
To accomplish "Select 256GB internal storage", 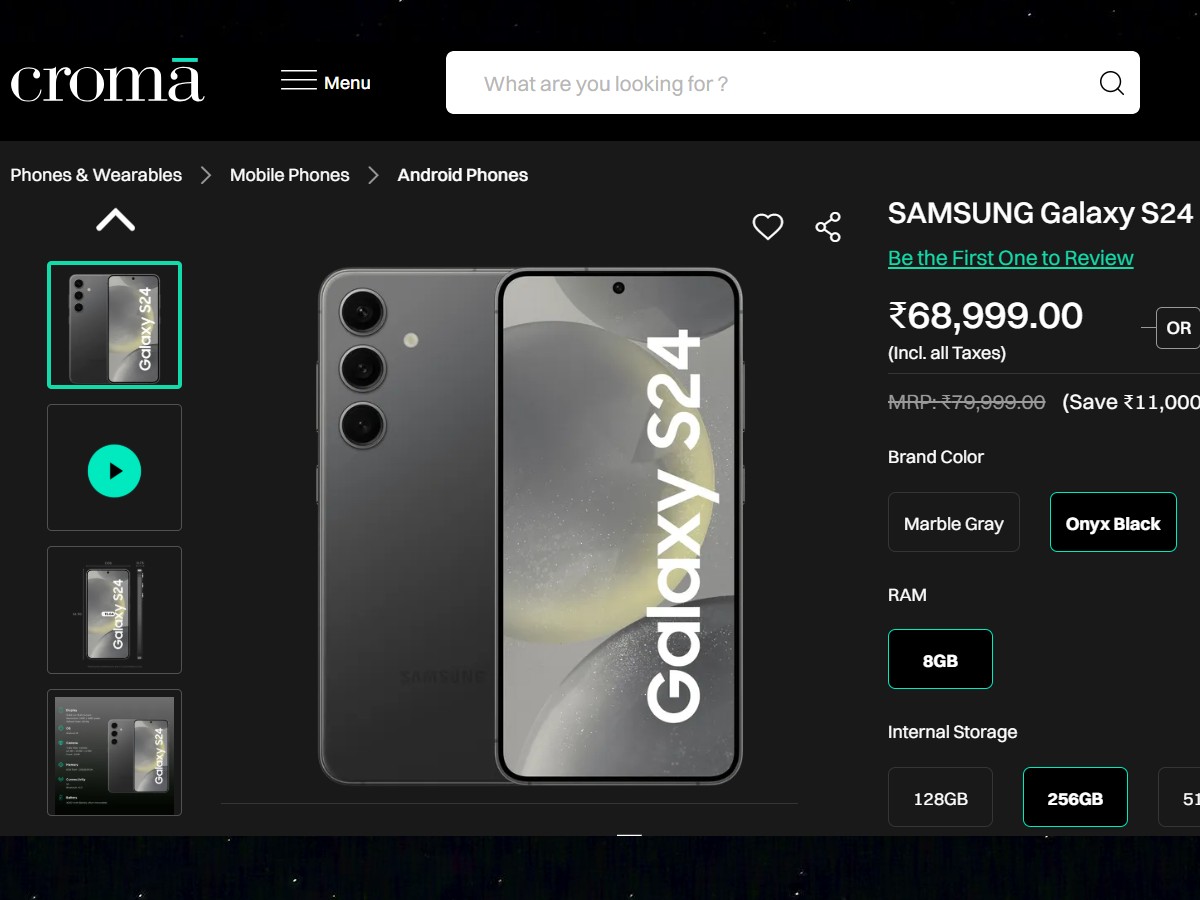I will [1075, 798].
